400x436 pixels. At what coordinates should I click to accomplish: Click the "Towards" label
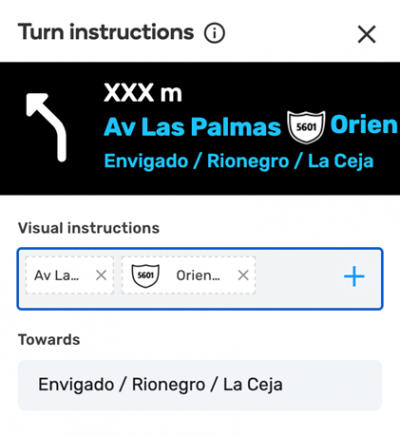tap(49, 340)
